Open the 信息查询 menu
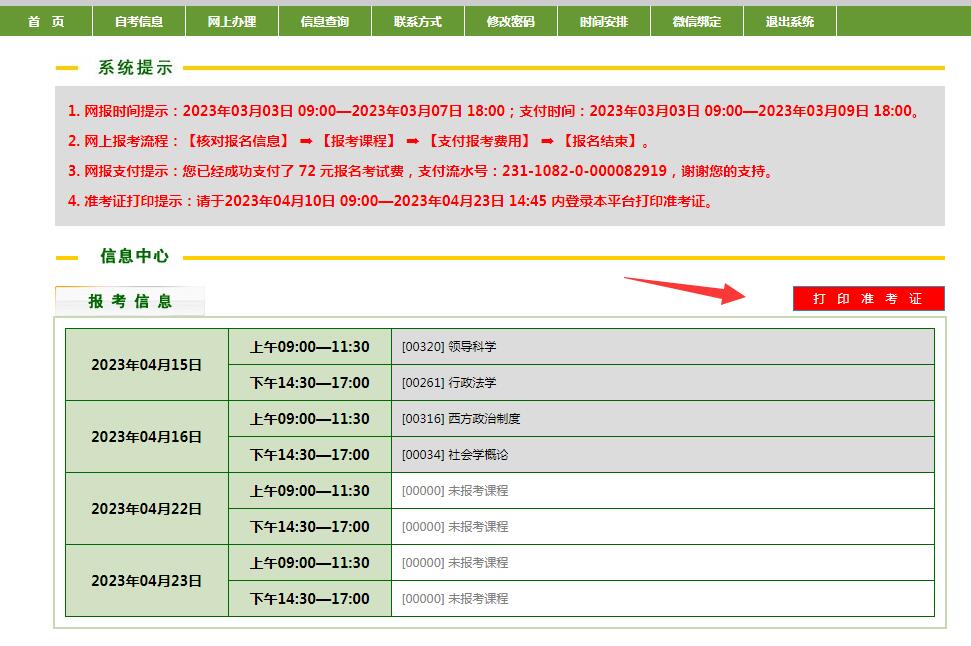Image resolution: width=971 pixels, height=646 pixels. 325,21
